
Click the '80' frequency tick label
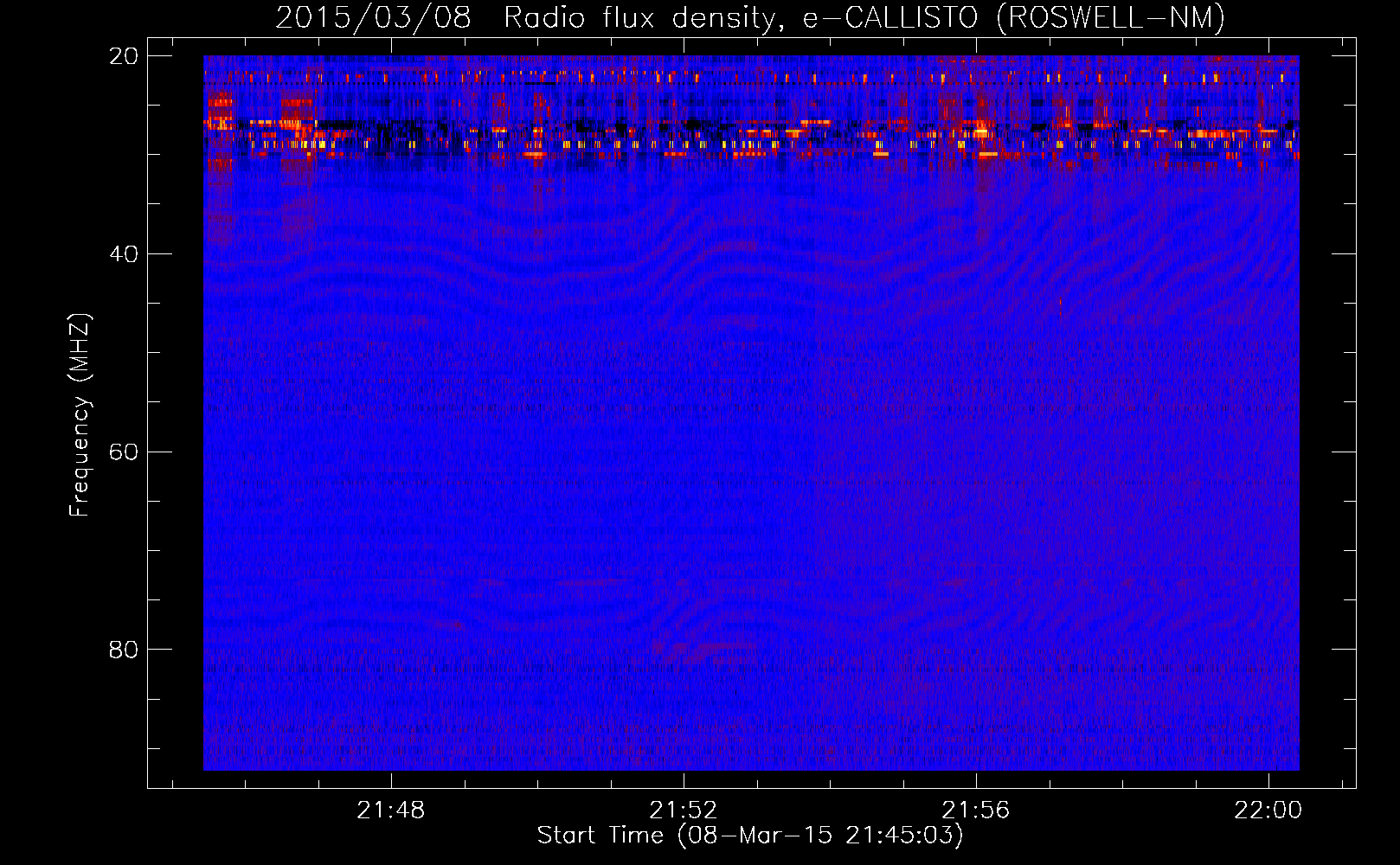coord(124,650)
